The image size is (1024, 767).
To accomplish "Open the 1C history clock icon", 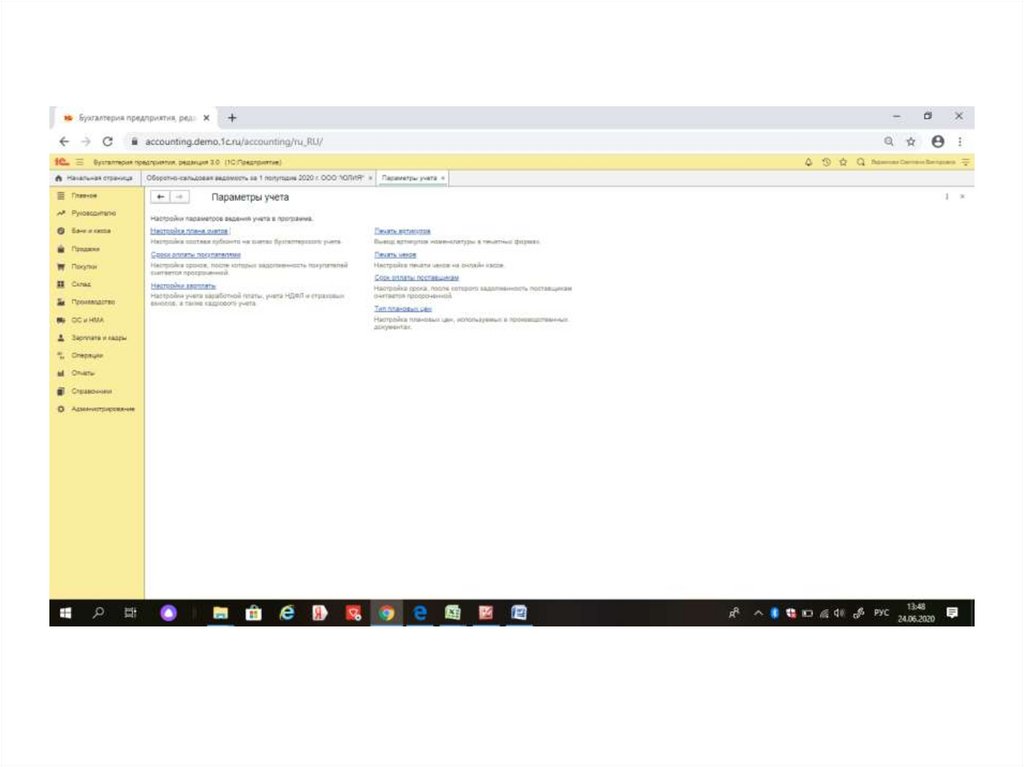I will (826, 162).
